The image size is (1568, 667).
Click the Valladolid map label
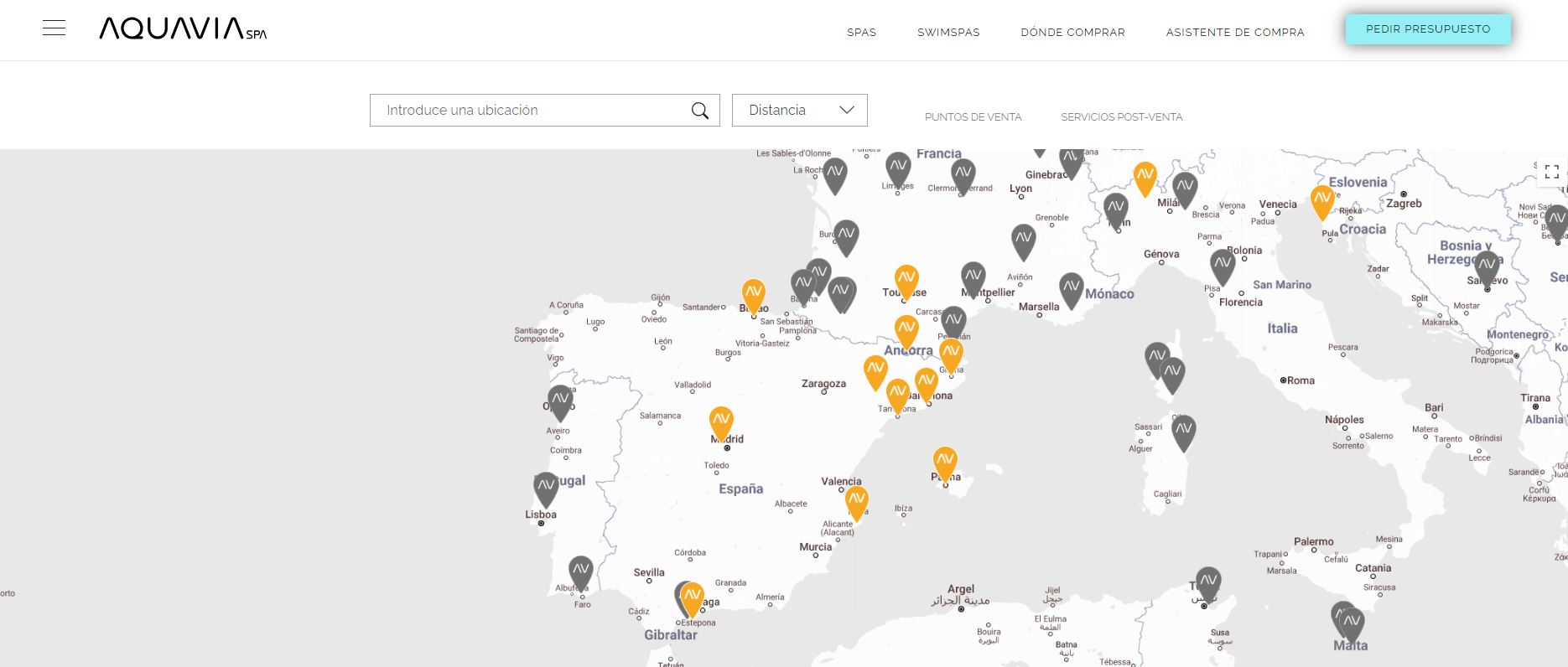693,385
